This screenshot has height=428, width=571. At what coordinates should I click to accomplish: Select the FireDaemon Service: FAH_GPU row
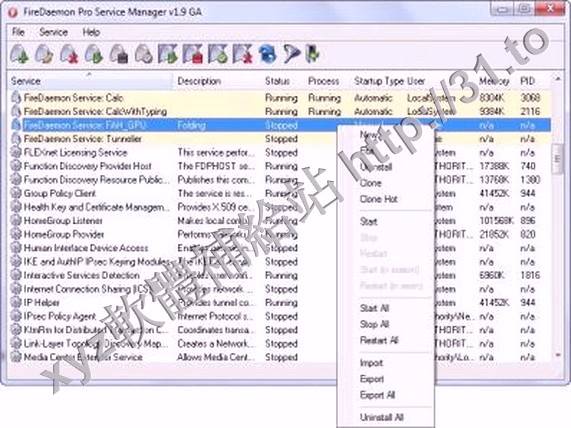coord(280,125)
